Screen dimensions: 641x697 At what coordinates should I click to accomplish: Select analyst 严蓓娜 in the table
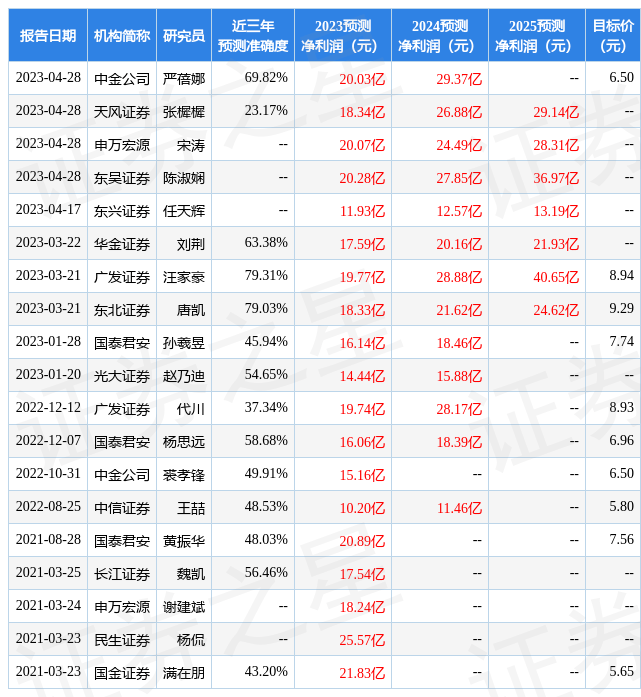pos(184,78)
